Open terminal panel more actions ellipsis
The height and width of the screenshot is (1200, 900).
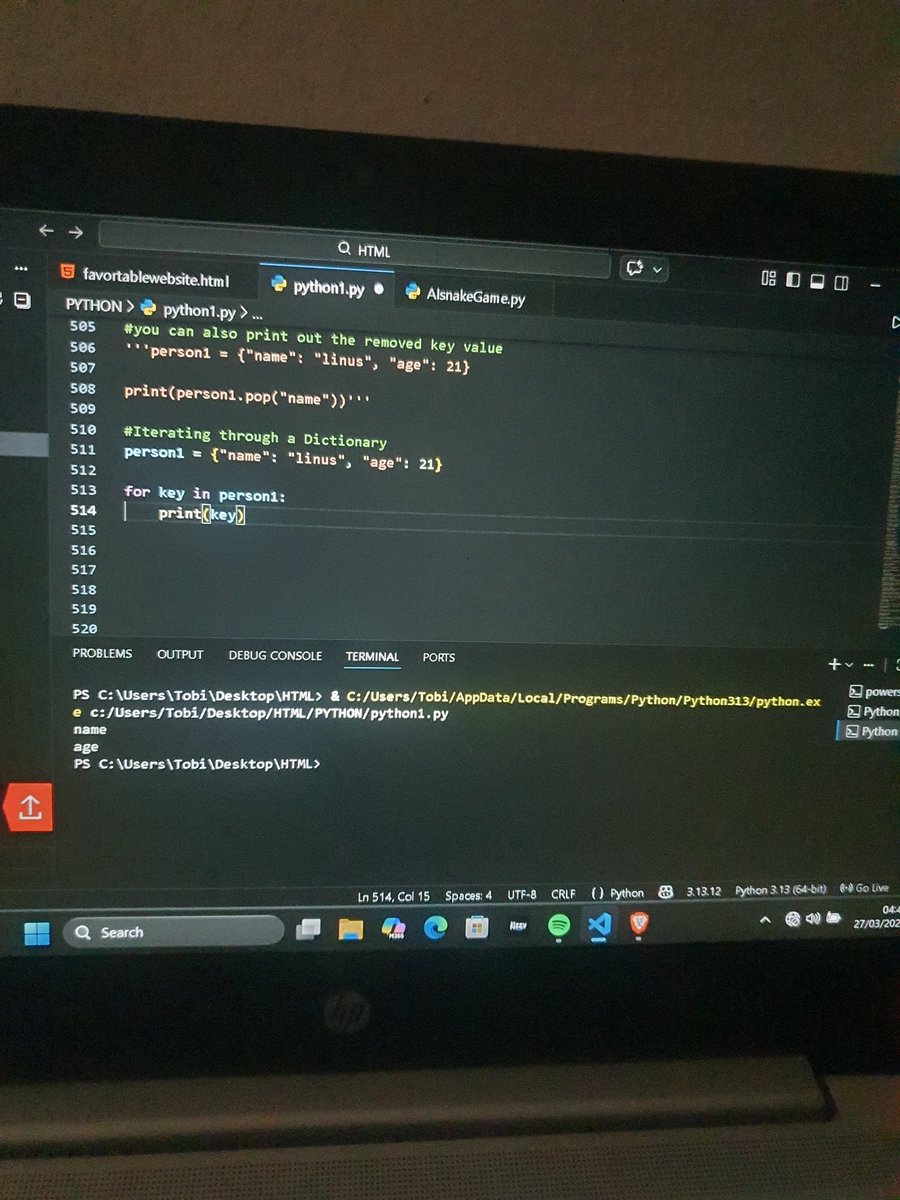869,665
